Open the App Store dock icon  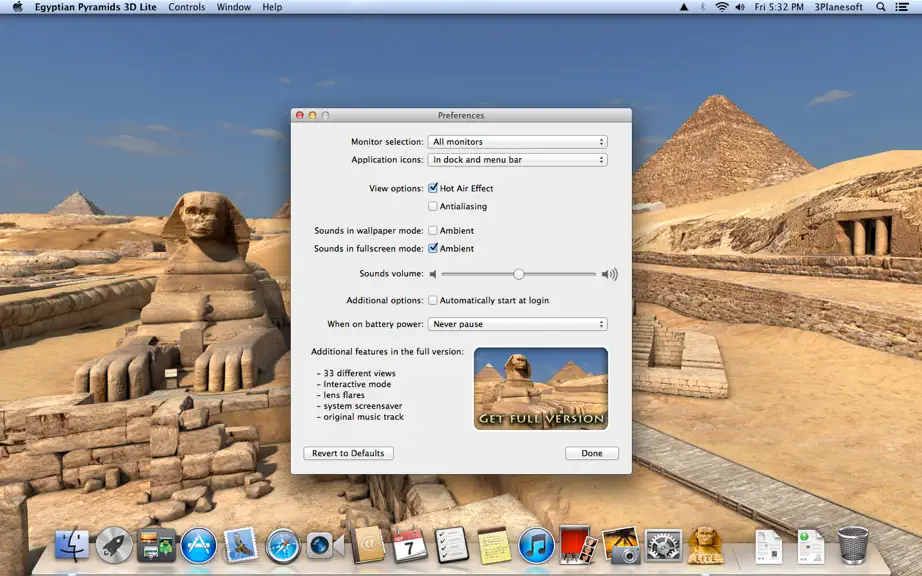click(x=199, y=545)
